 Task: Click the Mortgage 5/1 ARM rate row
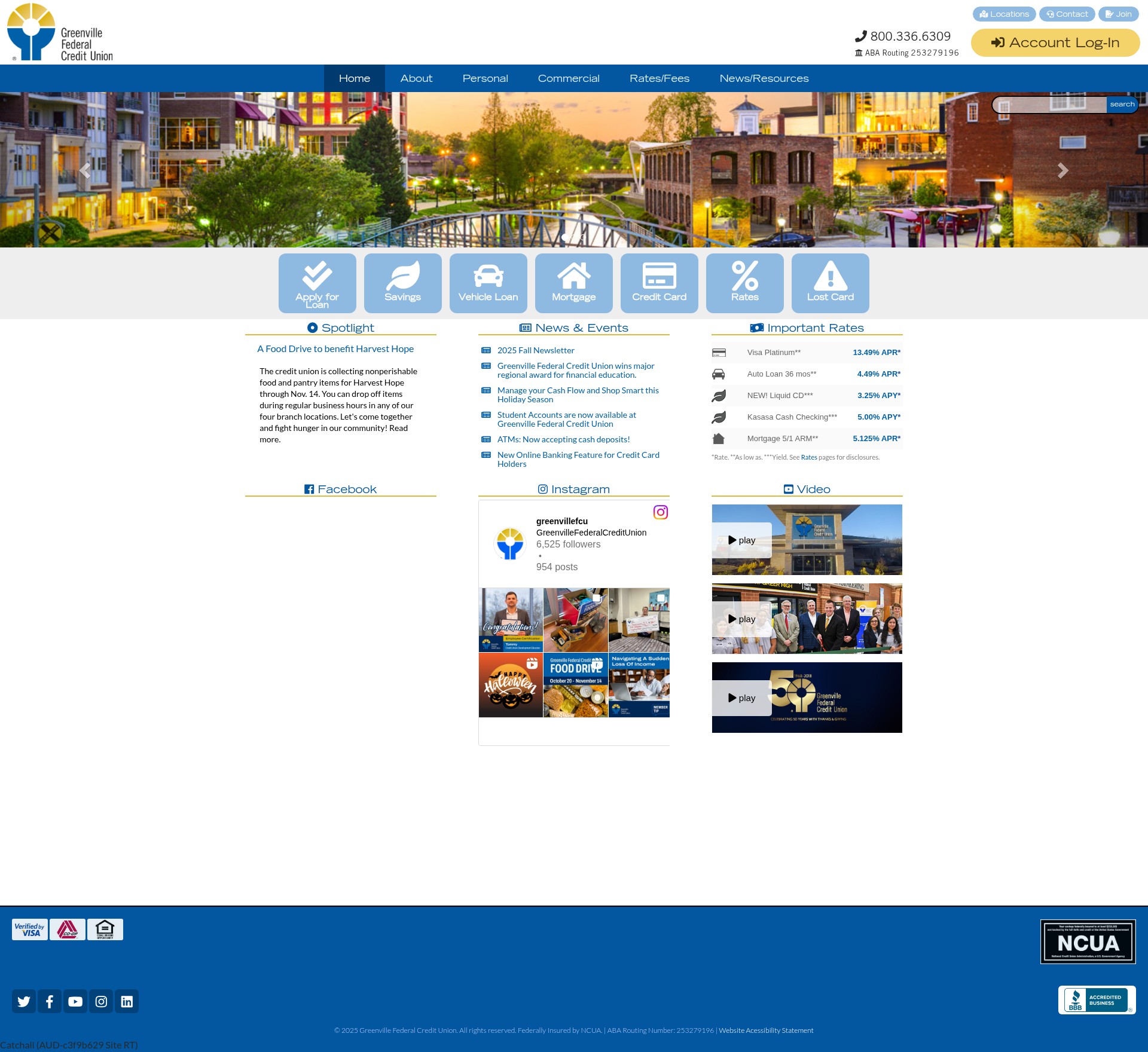click(x=807, y=439)
